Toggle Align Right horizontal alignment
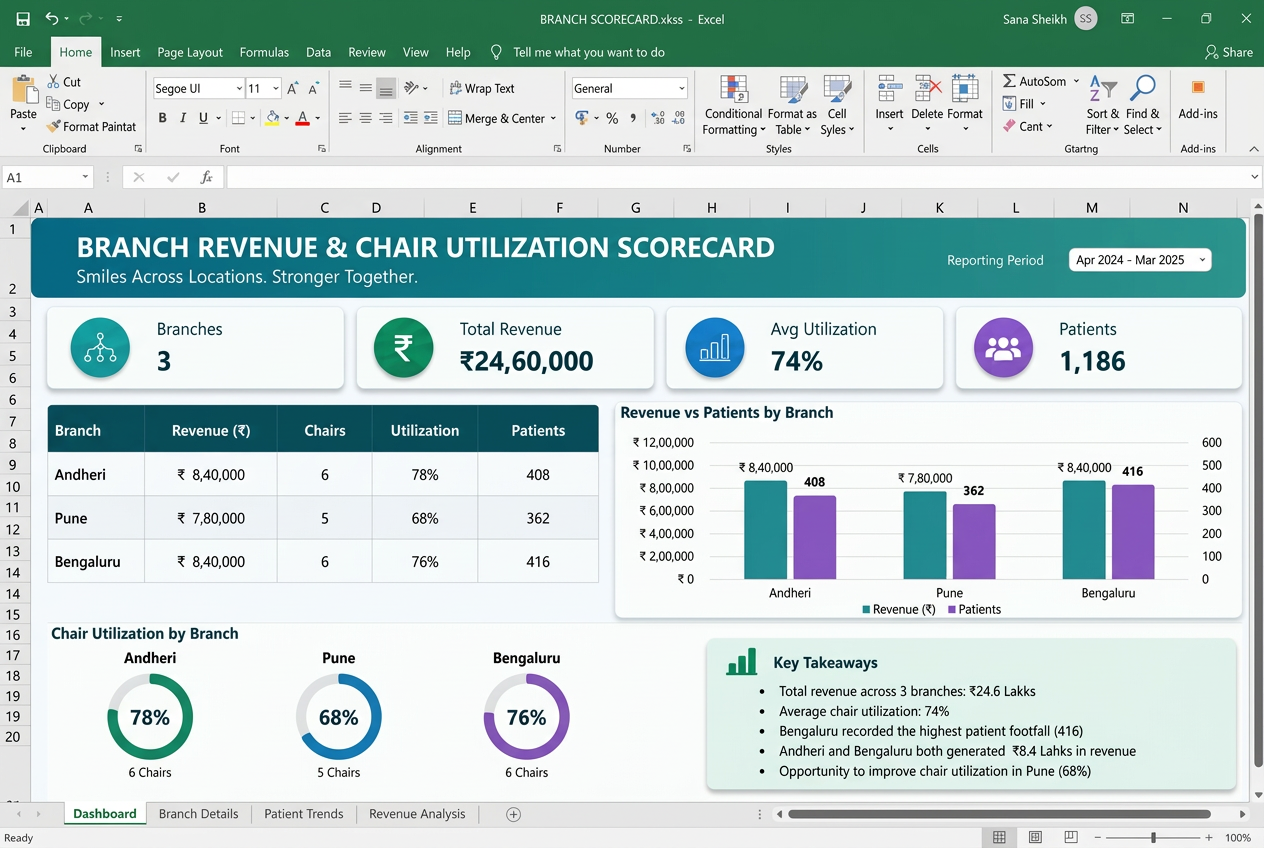 coord(386,118)
